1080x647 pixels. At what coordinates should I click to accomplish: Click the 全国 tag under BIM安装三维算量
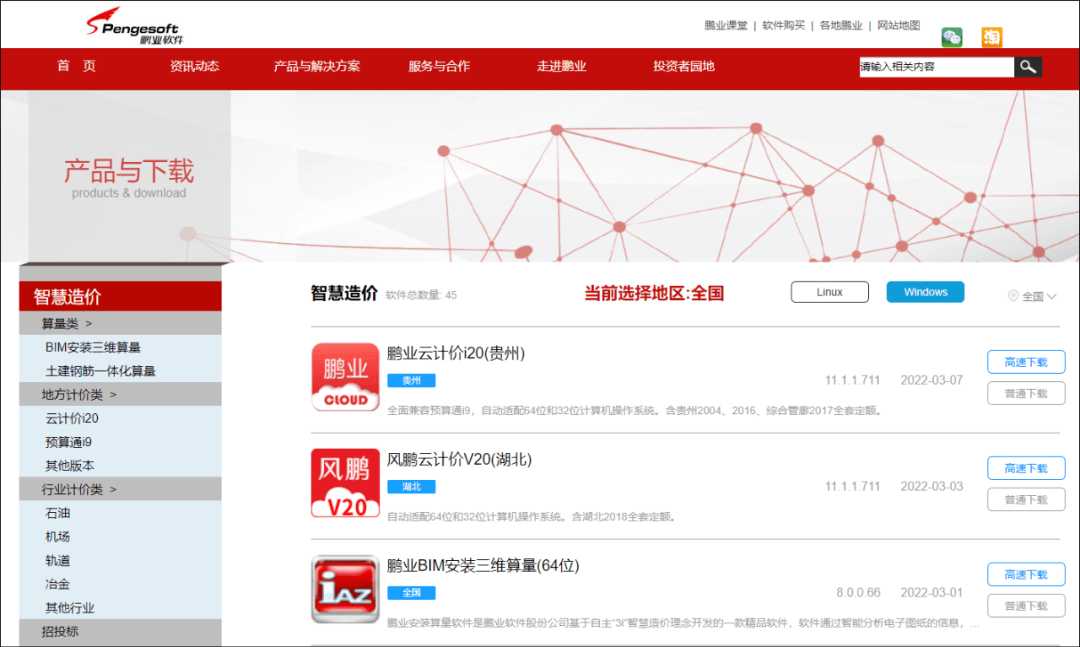411,593
